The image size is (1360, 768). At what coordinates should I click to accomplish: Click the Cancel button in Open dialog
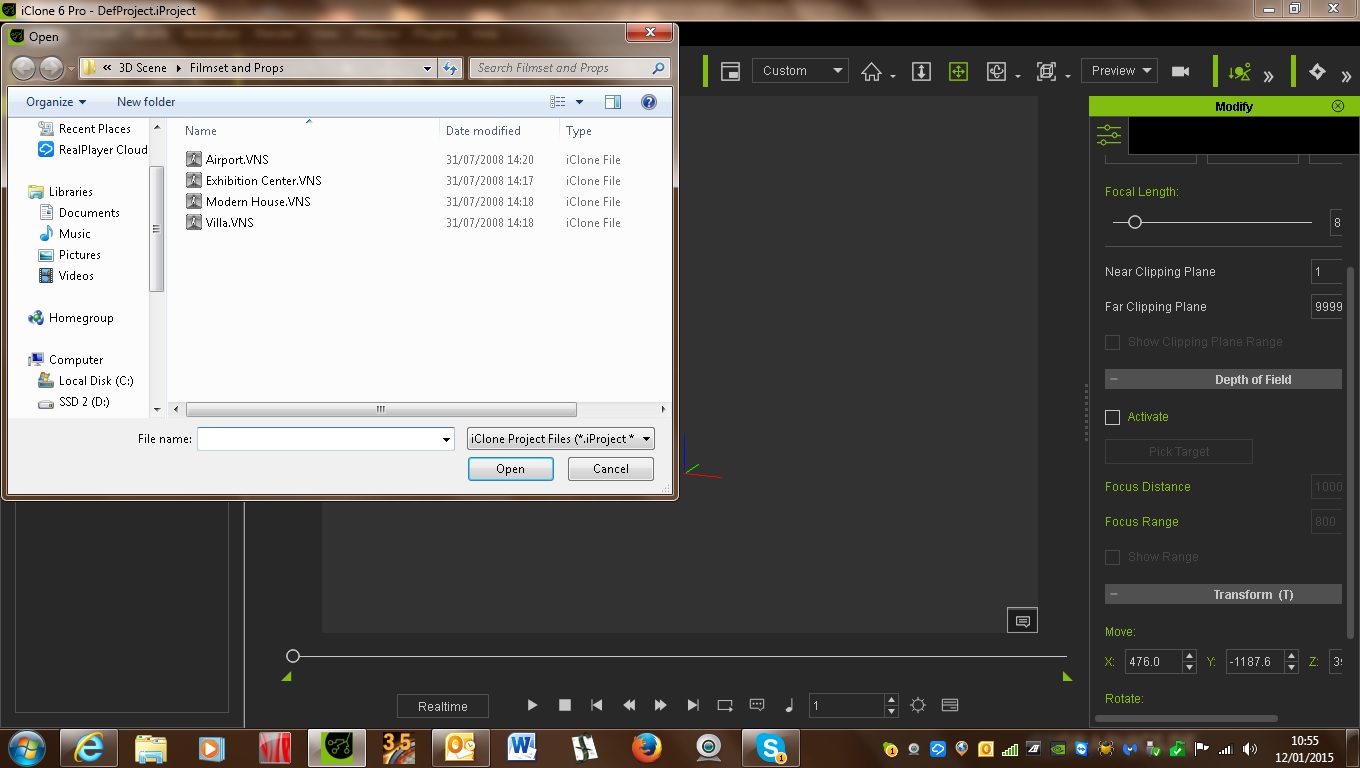[610, 469]
